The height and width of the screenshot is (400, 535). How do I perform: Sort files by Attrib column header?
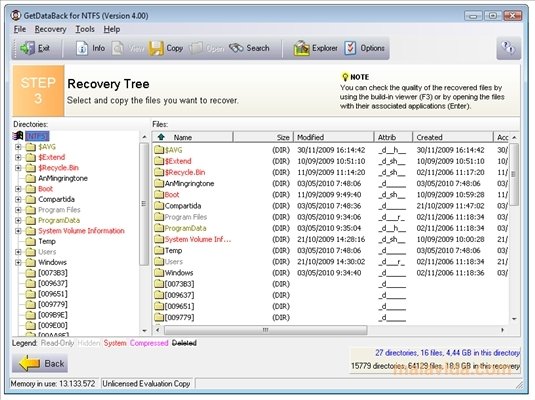393,137
